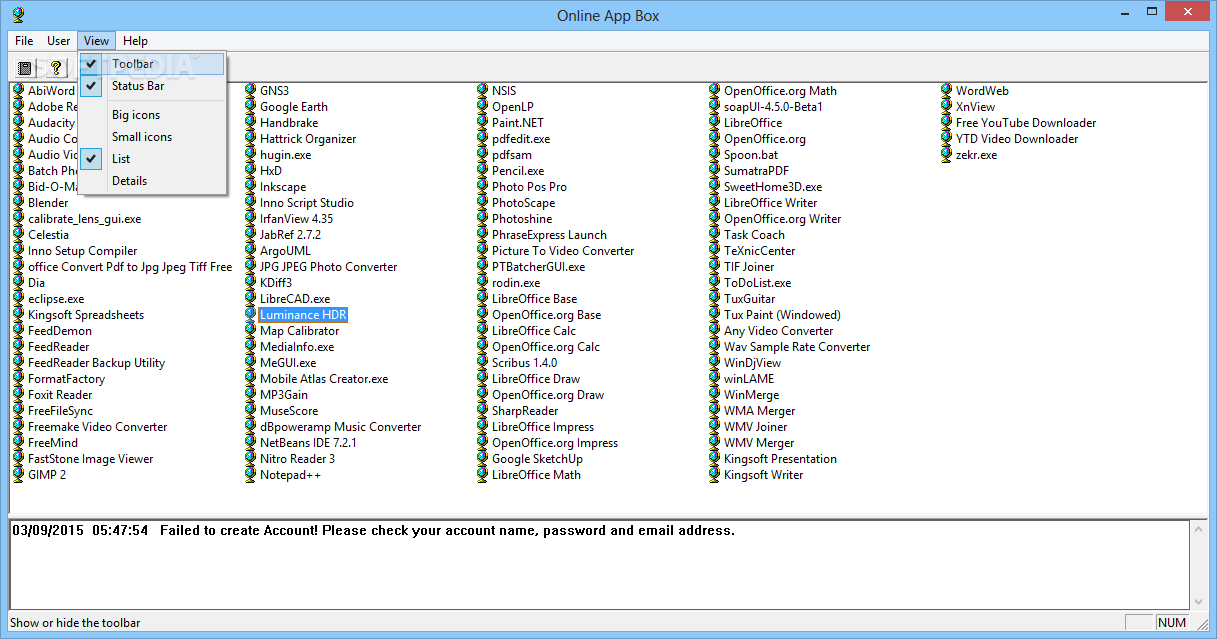This screenshot has width=1217, height=639.
Task: Select Wav Sample Rate Converter entry
Action: [x=797, y=347]
